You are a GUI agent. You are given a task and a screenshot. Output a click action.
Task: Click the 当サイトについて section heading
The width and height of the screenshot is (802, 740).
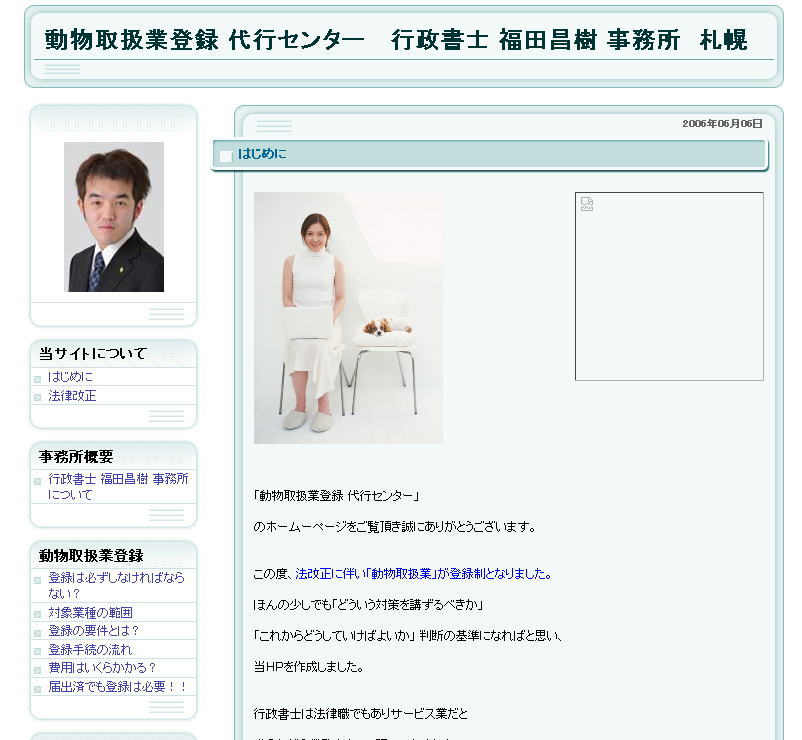tap(93, 353)
